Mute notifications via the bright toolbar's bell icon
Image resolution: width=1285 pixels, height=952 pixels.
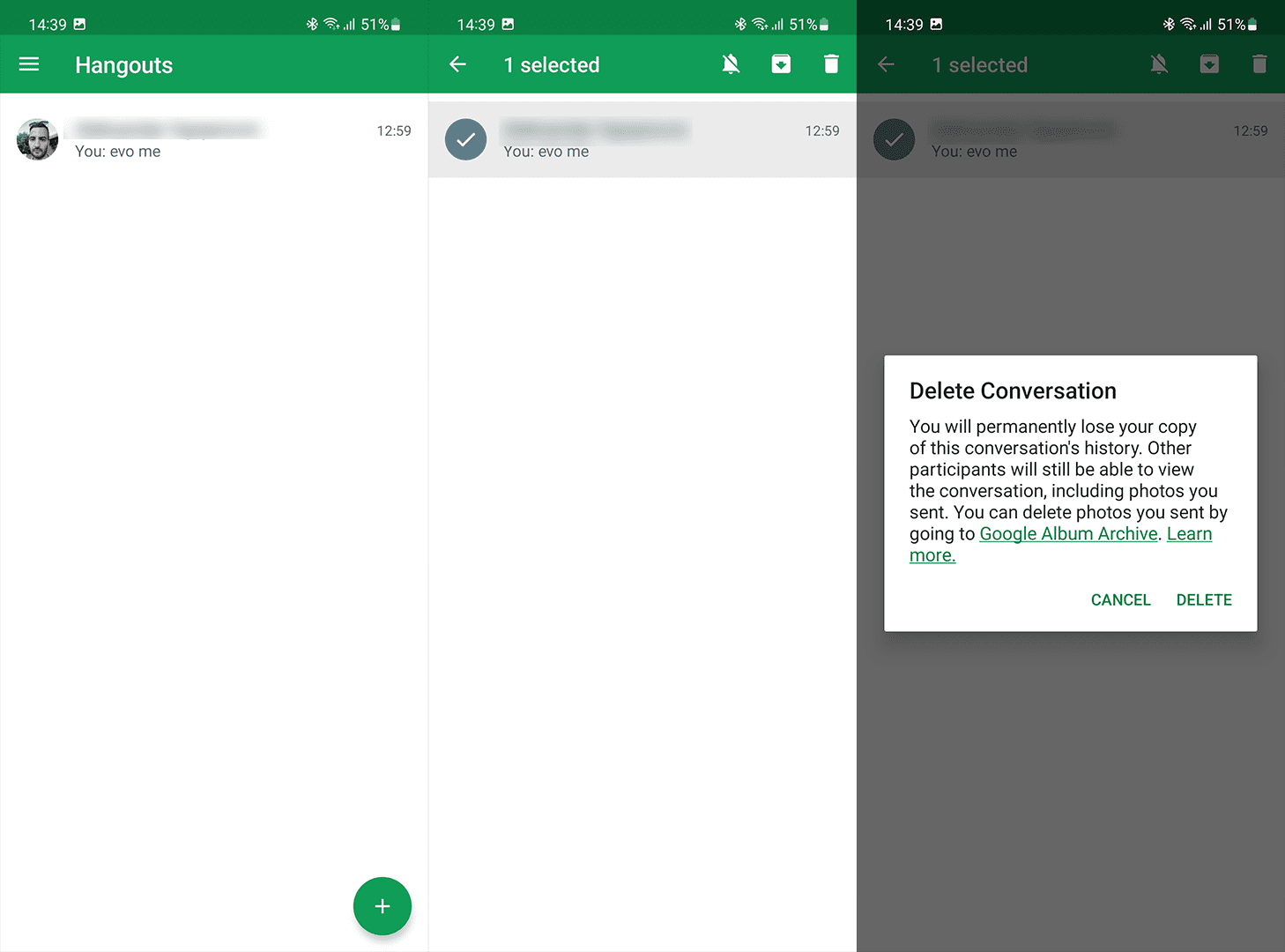(x=731, y=64)
